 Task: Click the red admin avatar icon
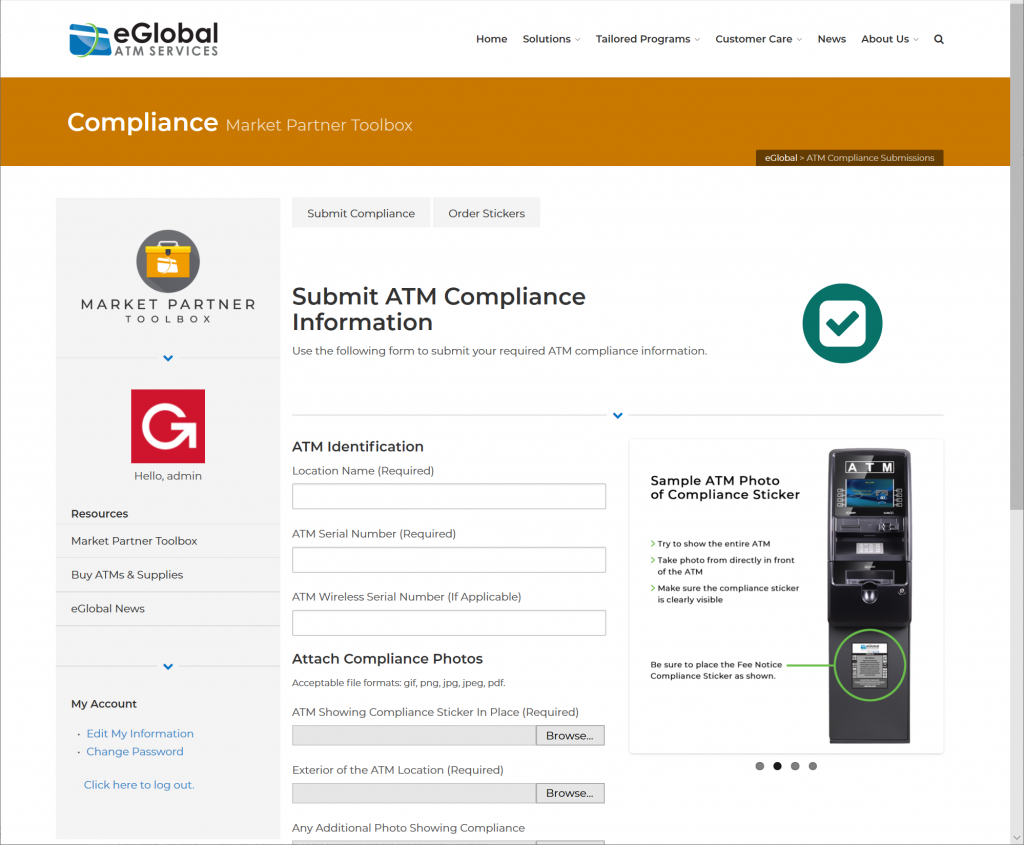coord(167,426)
